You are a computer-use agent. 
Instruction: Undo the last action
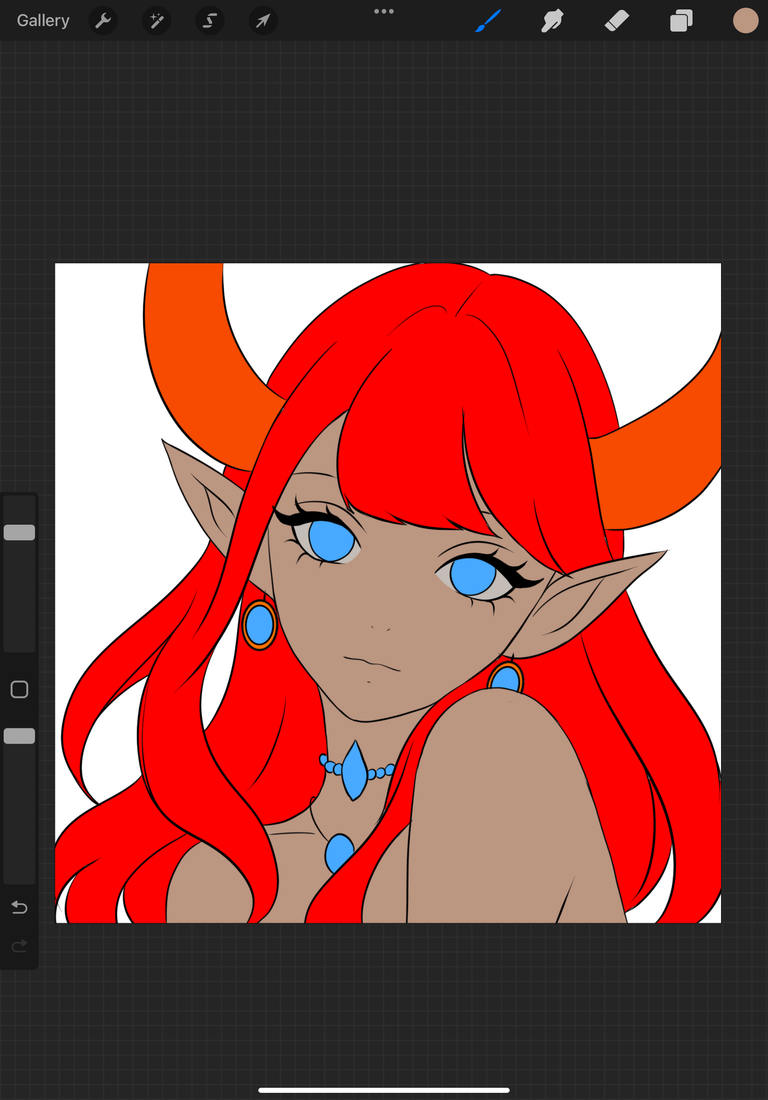click(x=20, y=908)
